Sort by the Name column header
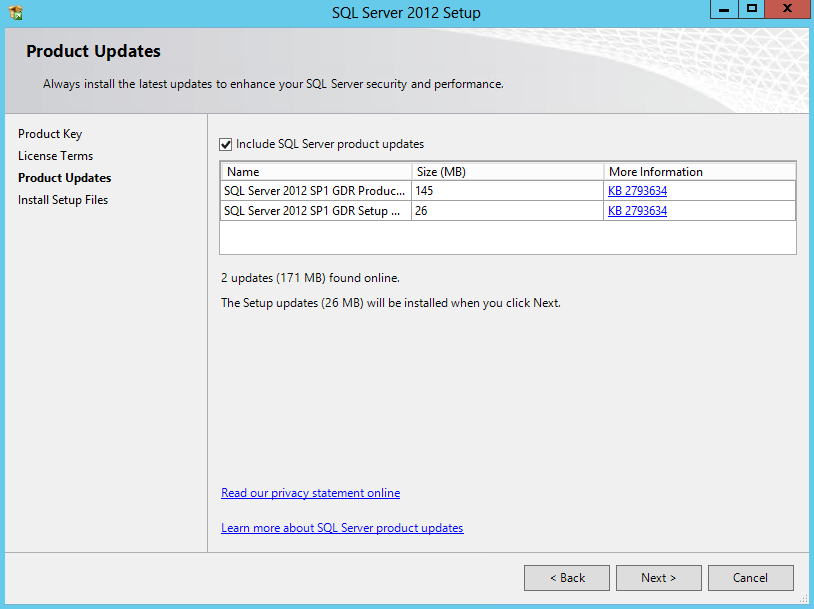Image resolution: width=814 pixels, height=609 pixels. pos(317,172)
